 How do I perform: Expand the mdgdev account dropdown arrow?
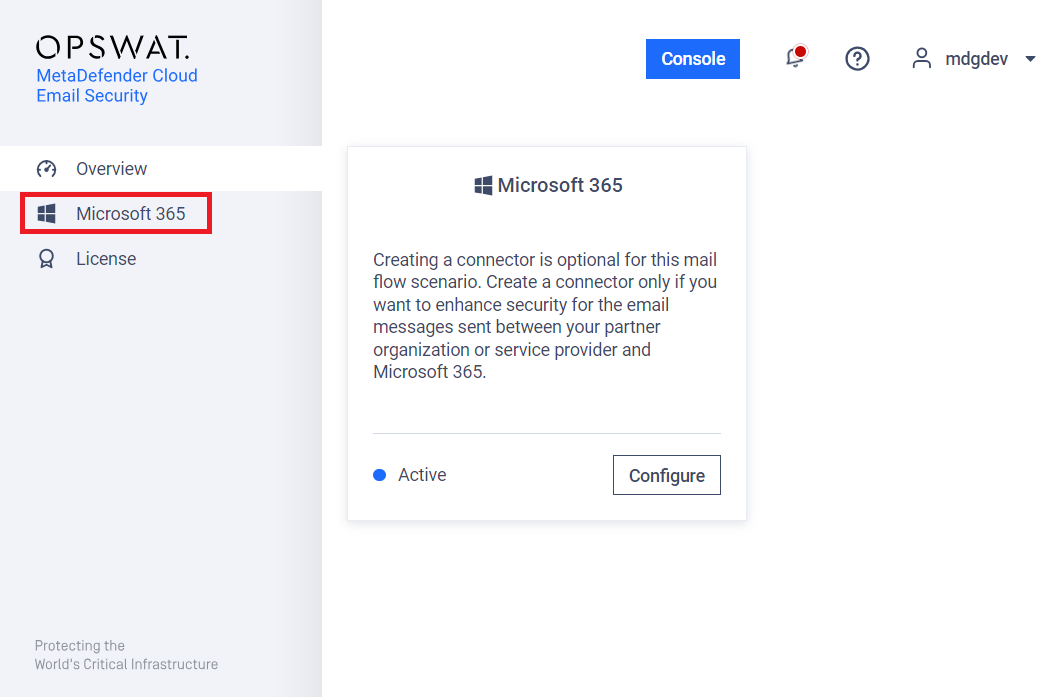click(x=1030, y=59)
